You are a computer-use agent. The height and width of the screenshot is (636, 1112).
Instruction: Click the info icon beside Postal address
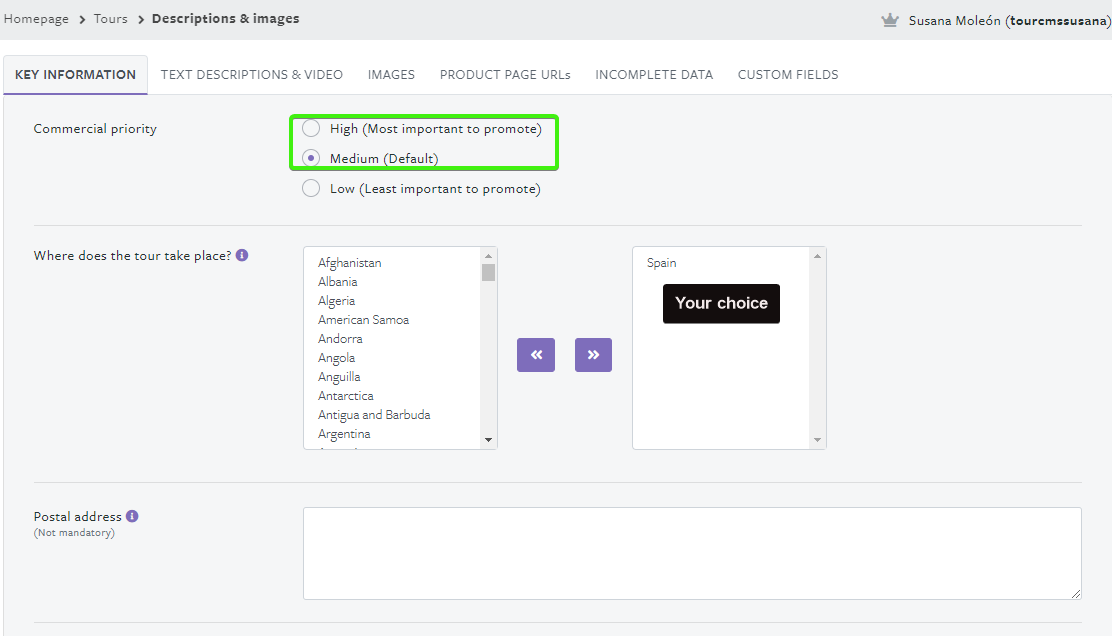click(133, 516)
